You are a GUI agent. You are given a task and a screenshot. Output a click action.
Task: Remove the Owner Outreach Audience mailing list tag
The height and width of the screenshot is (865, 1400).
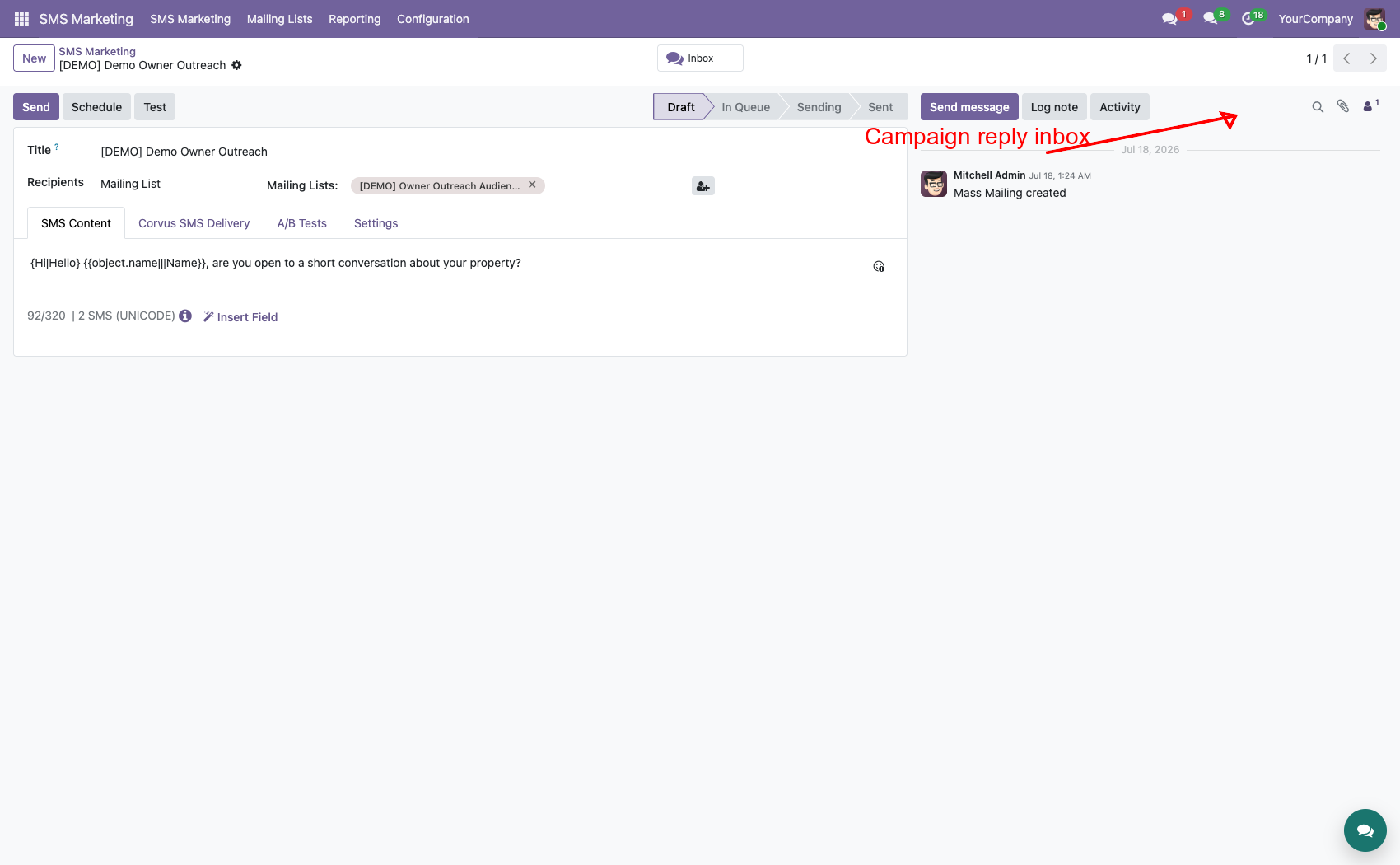pos(532,185)
